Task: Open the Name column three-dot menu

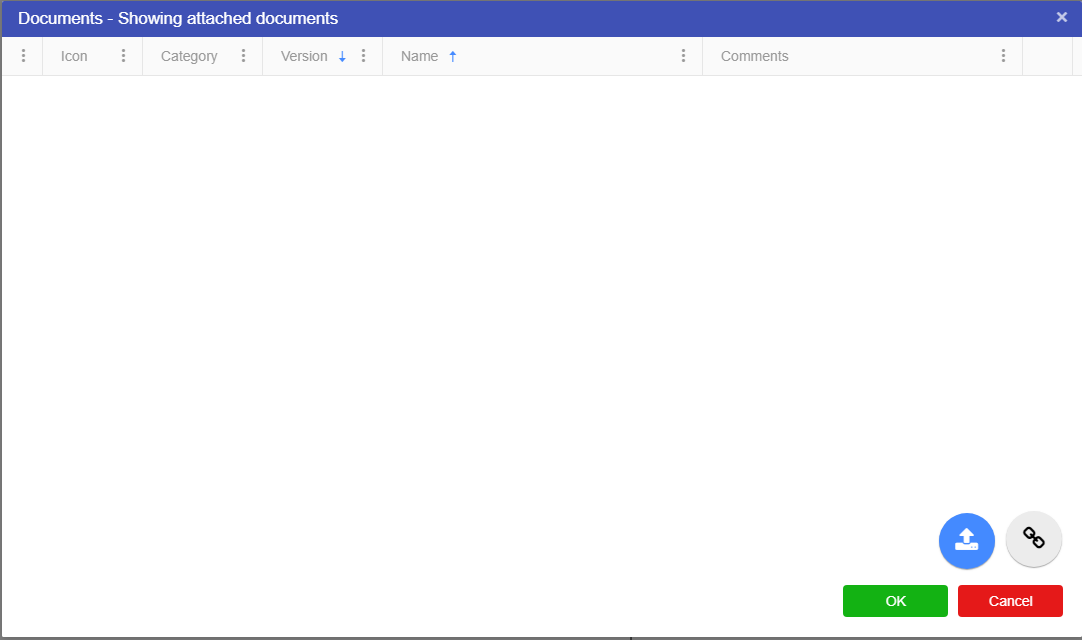Action: [683, 56]
